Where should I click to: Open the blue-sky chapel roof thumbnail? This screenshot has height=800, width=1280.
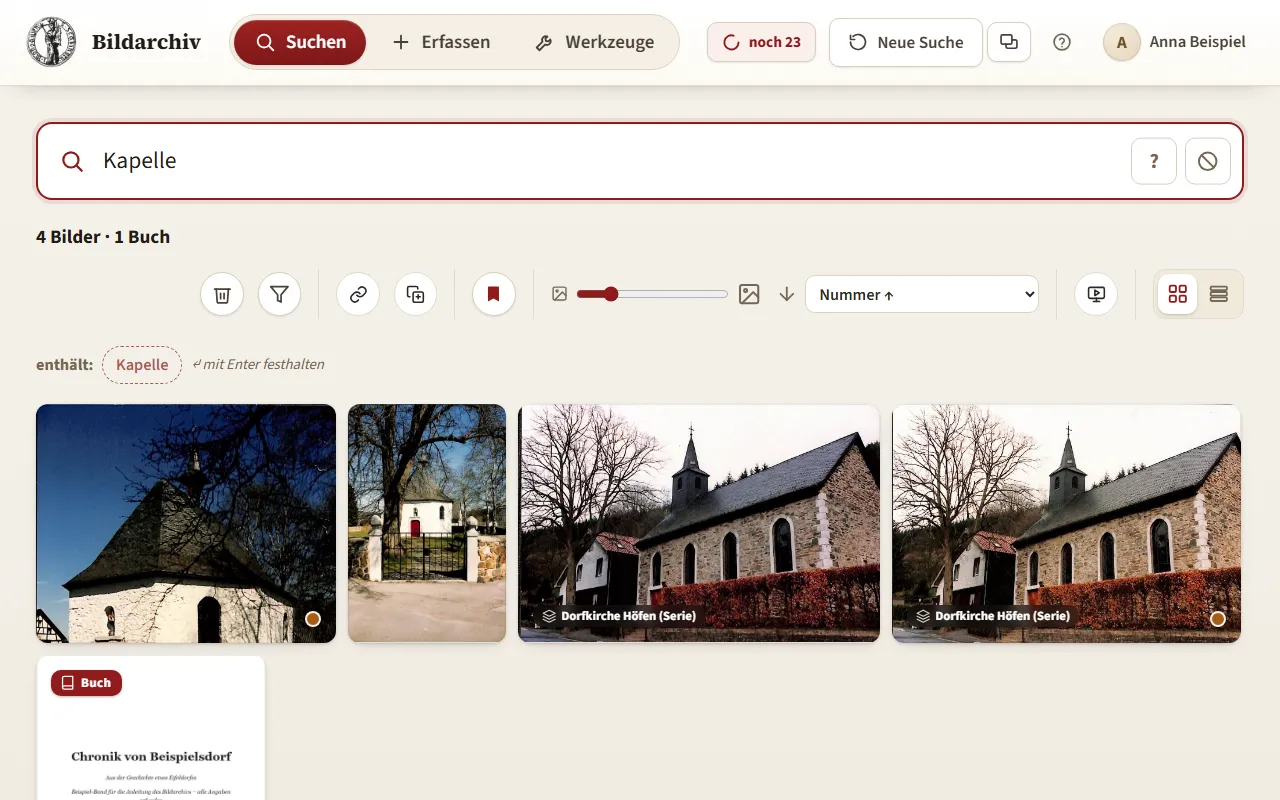pos(186,523)
